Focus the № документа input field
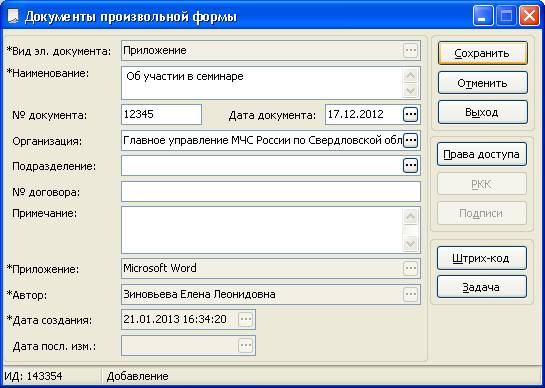Image resolution: width=545 pixels, height=388 pixels. pos(161,114)
